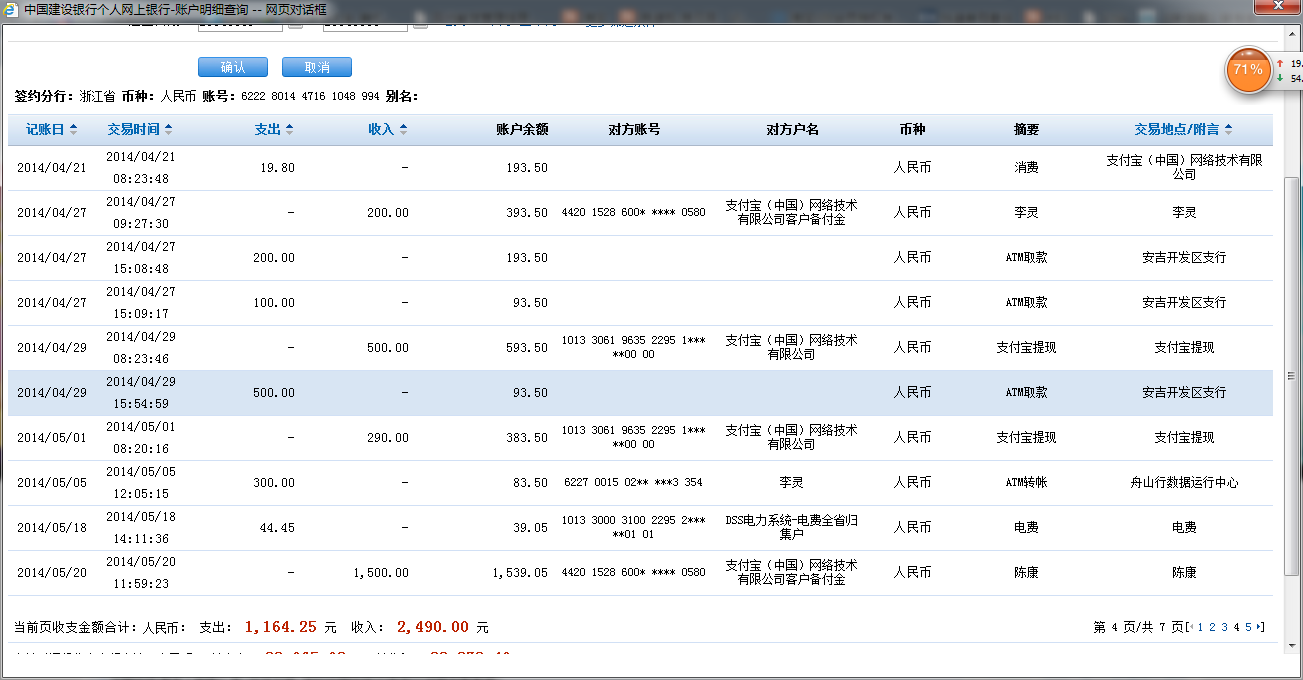The height and width of the screenshot is (680, 1303).
Task: Select the highlighted 2014/04/29 500.00 ATM取款 row
Action: [640, 393]
